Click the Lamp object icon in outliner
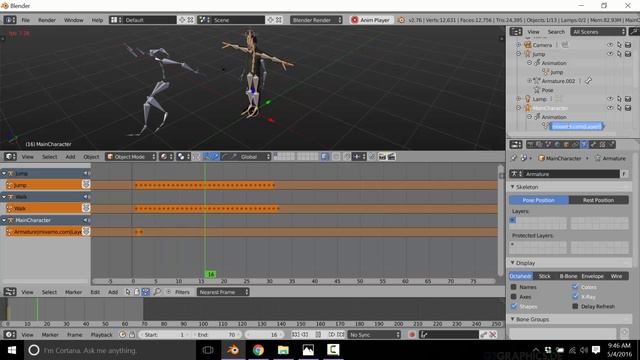 (527, 99)
